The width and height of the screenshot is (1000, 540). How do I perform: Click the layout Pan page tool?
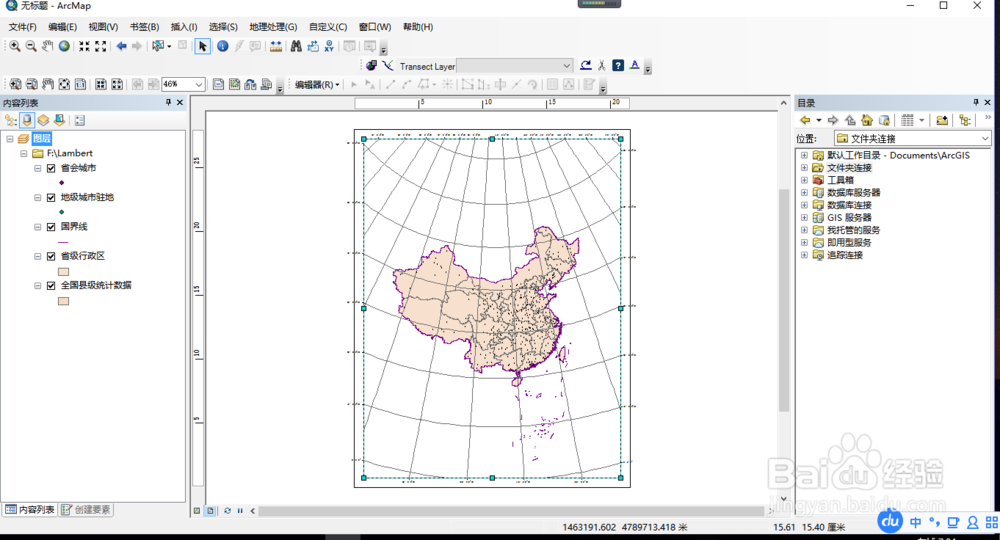(x=48, y=84)
